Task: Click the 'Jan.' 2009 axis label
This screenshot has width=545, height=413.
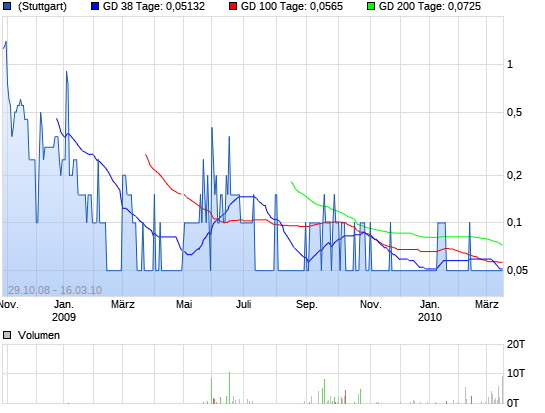Action: pyautogui.click(x=64, y=305)
